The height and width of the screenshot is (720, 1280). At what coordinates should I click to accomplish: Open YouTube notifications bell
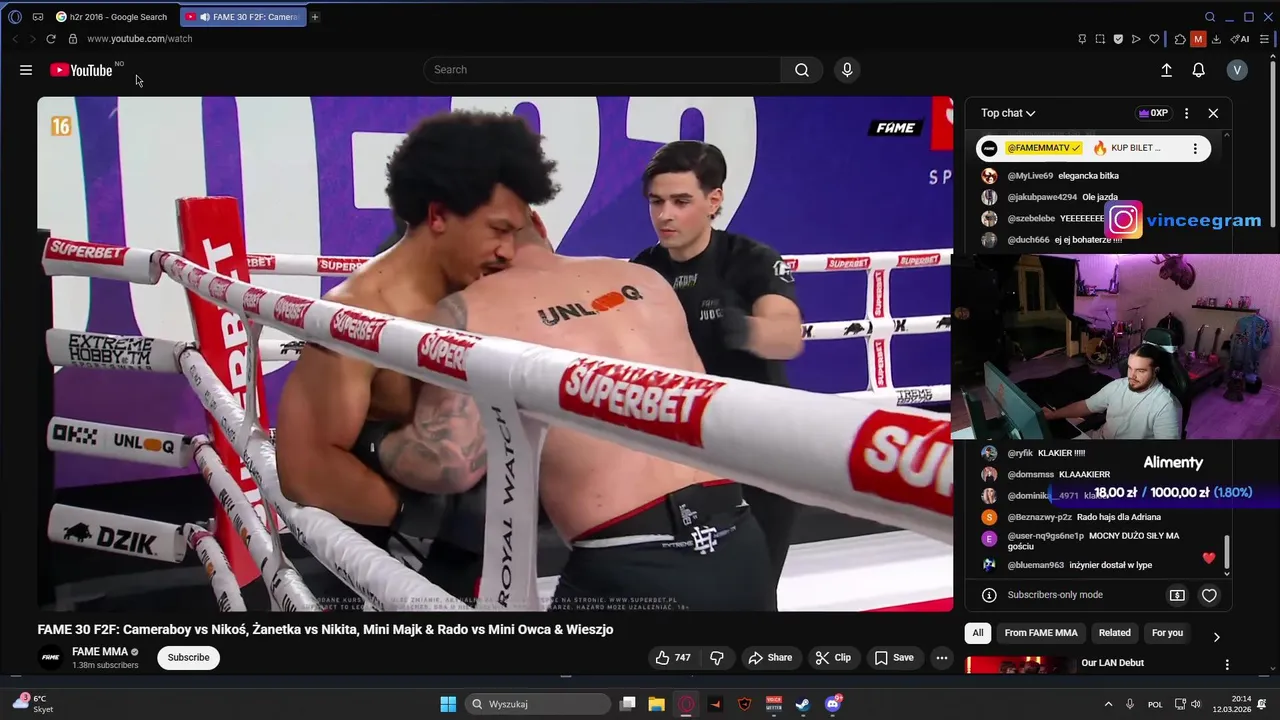click(x=1198, y=70)
